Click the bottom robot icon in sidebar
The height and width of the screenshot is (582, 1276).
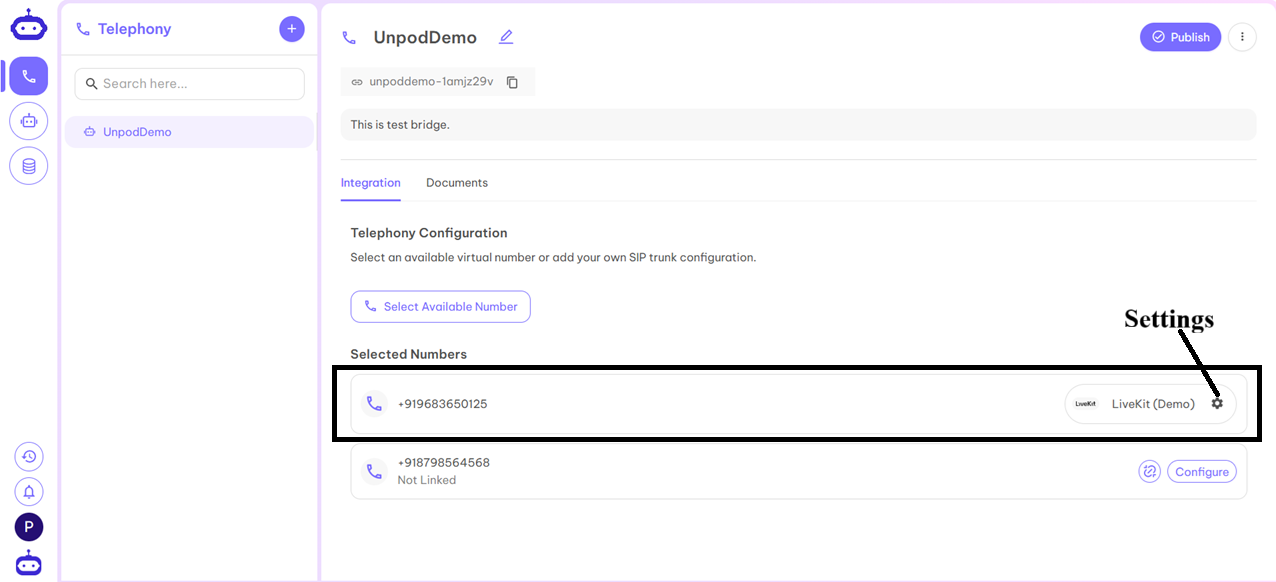[28, 562]
